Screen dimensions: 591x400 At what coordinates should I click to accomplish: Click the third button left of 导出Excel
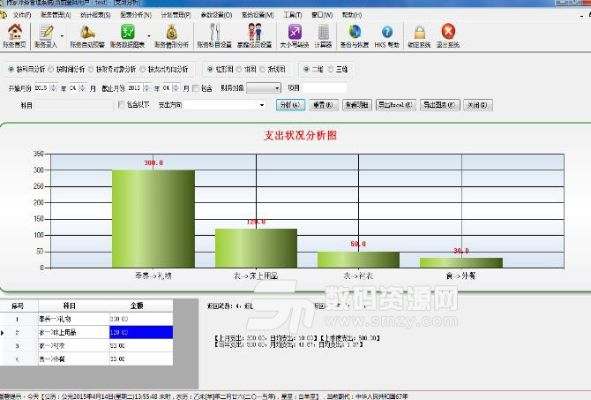point(357,105)
